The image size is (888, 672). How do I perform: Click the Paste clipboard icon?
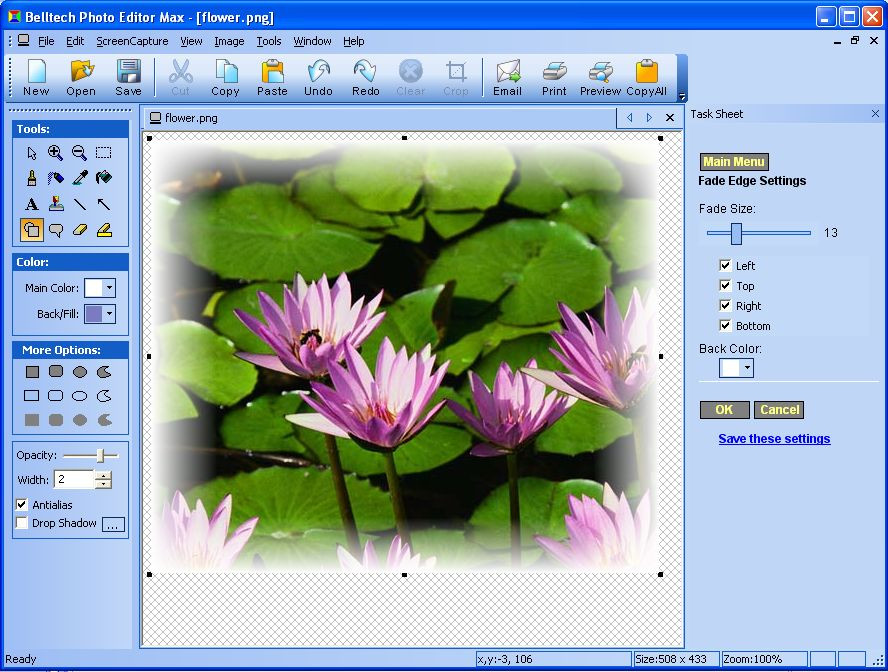click(x=272, y=78)
